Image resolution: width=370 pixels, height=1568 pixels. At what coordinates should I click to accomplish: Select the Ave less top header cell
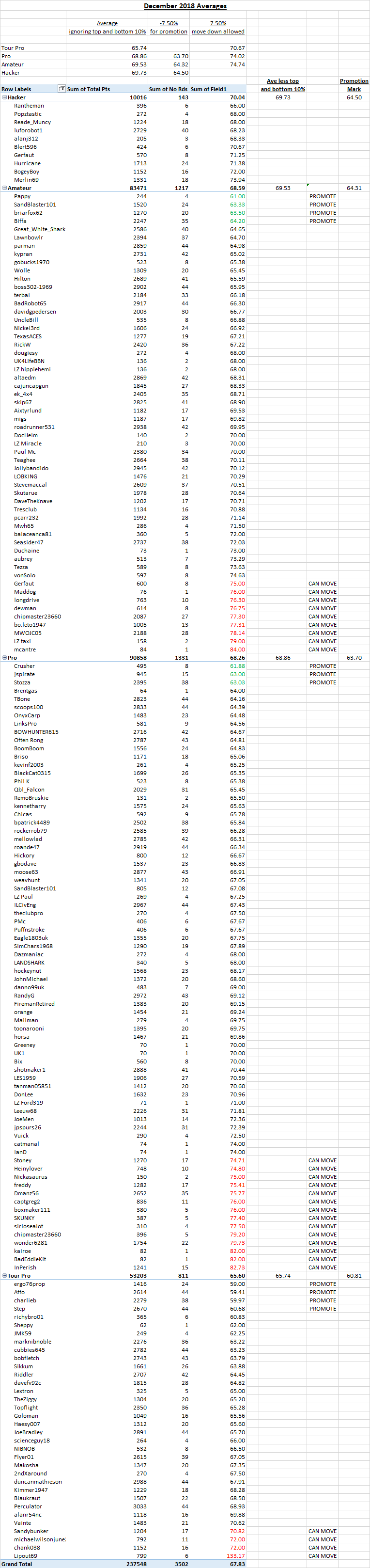pos(283,81)
